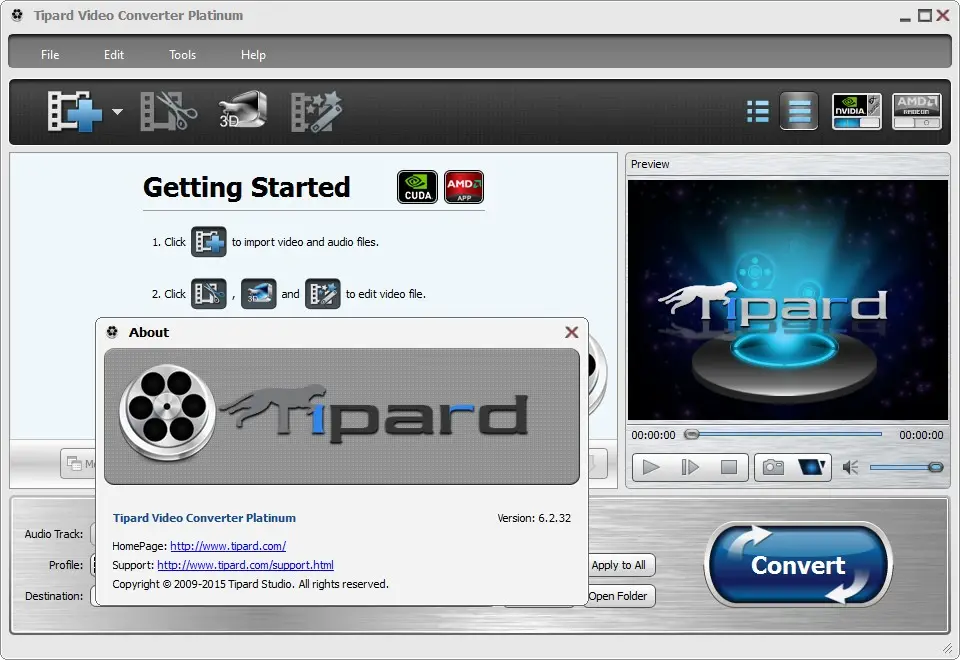
Task: Click import file icon in step 1
Action: 209,242
